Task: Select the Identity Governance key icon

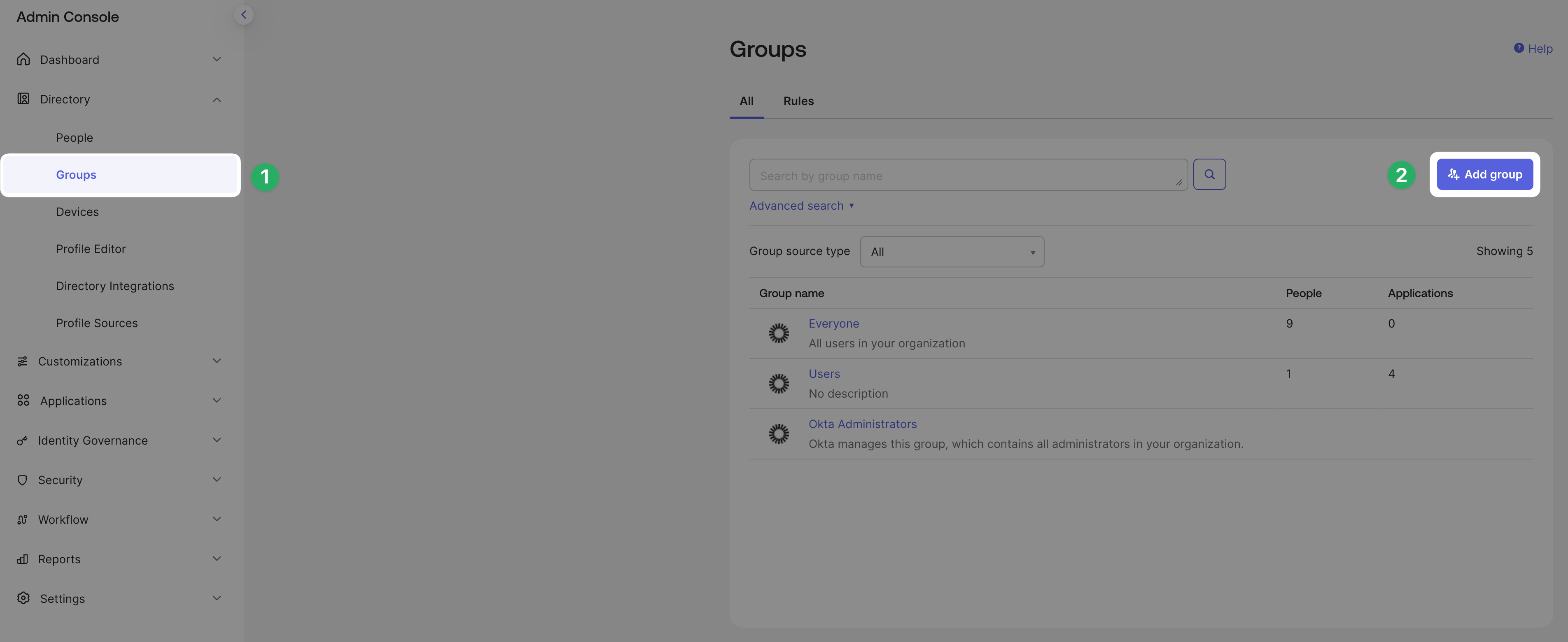Action: (x=23, y=440)
